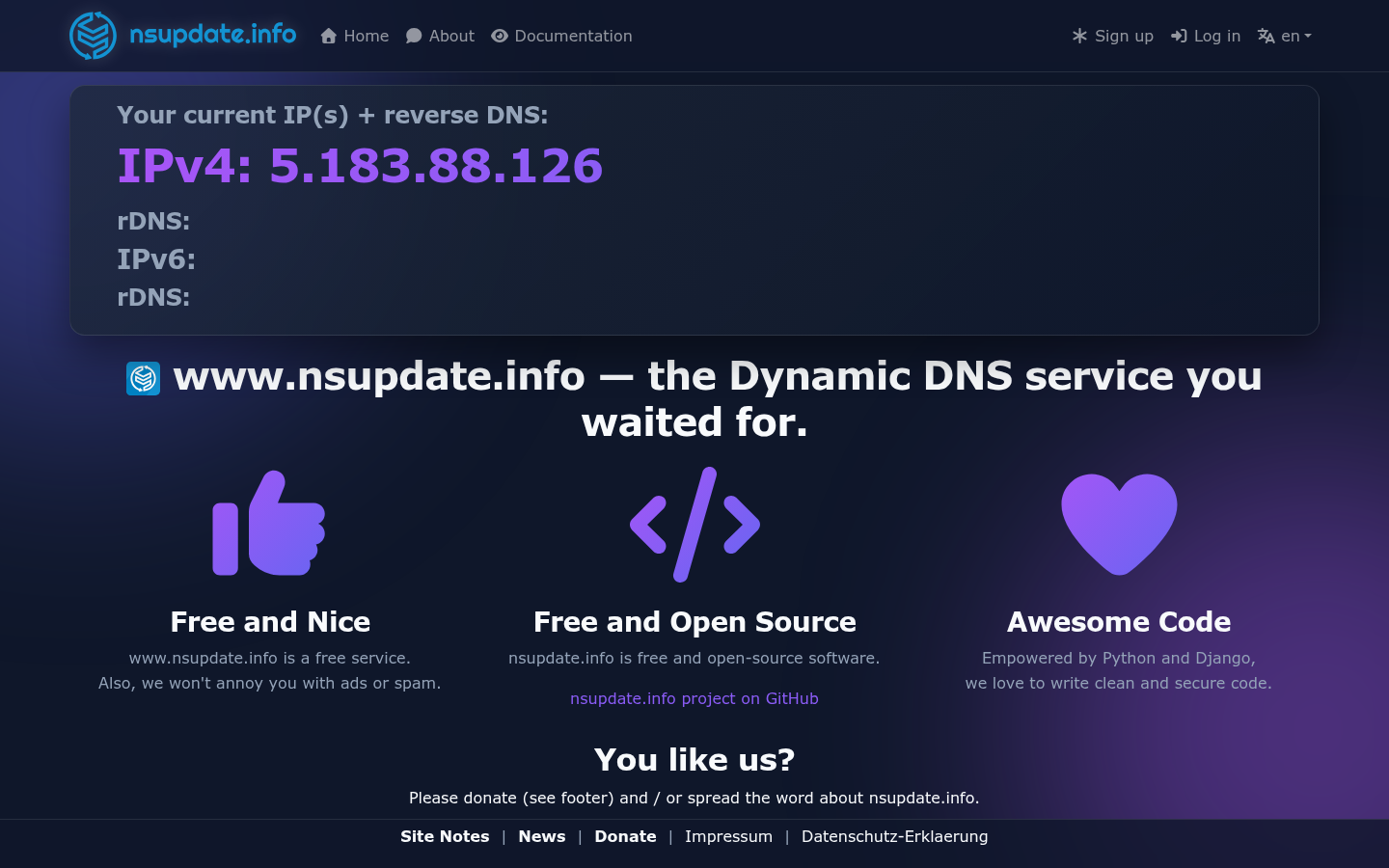This screenshot has width=1389, height=868.
Task: Click the thumbs-up icon above Free and Nice
Action: click(269, 523)
